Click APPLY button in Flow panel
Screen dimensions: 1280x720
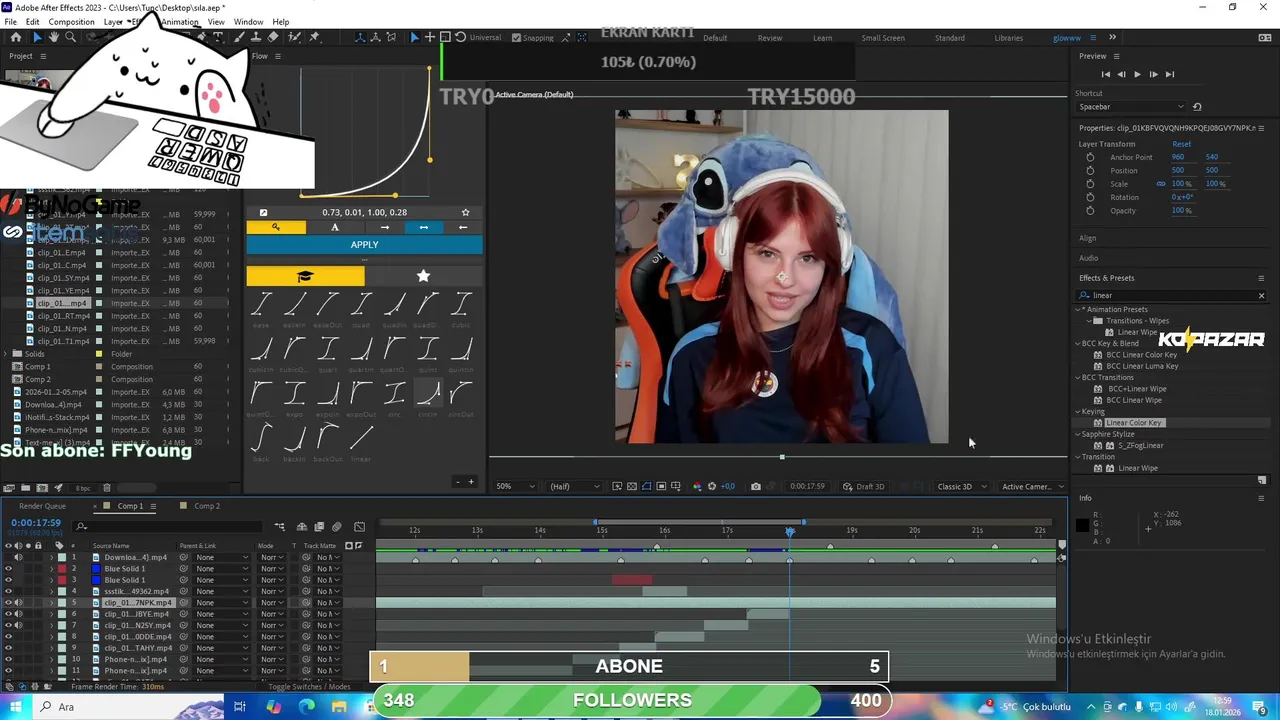pyautogui.click(x=364, y=245)
